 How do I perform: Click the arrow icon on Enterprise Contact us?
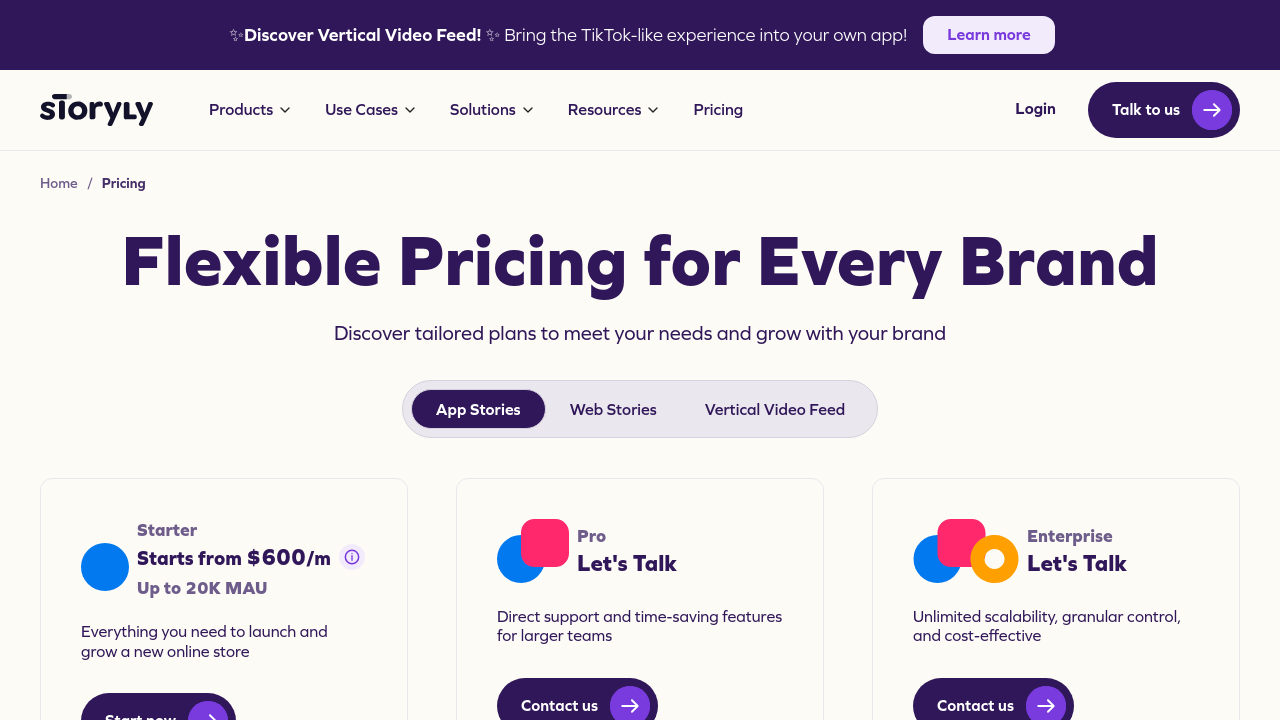1045,705
